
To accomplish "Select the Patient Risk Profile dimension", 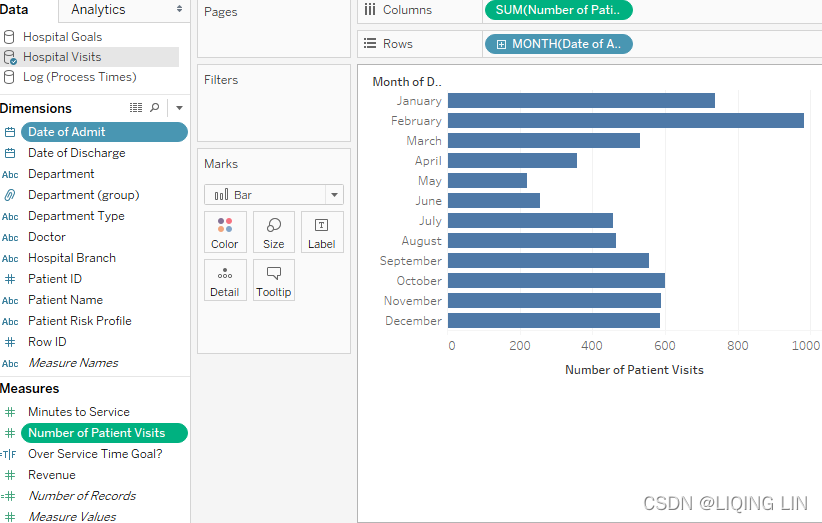I will pos(80,321).
